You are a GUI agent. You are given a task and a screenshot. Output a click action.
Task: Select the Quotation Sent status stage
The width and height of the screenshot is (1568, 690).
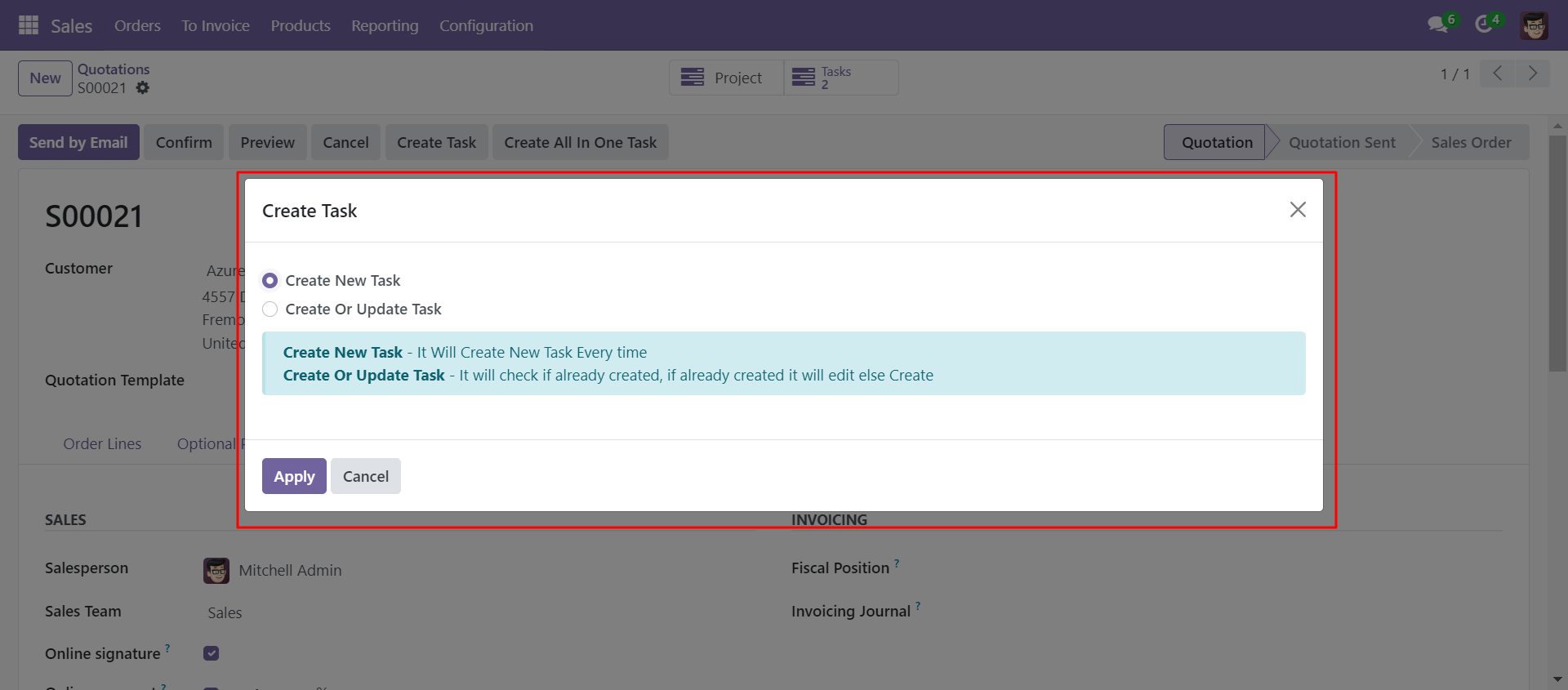pos(1342,142)
